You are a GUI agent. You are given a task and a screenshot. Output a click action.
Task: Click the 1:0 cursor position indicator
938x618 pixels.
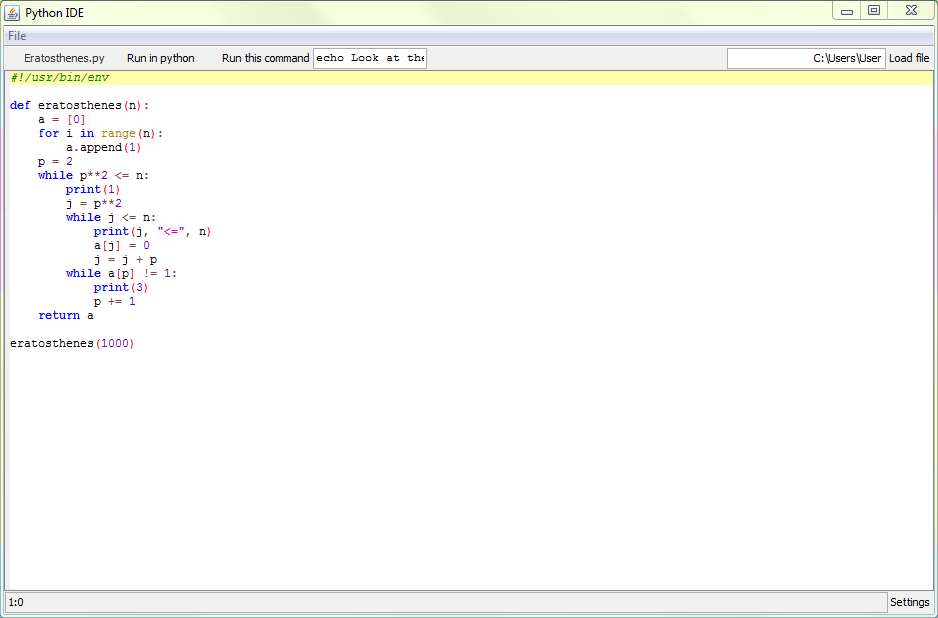coord(17,602)
